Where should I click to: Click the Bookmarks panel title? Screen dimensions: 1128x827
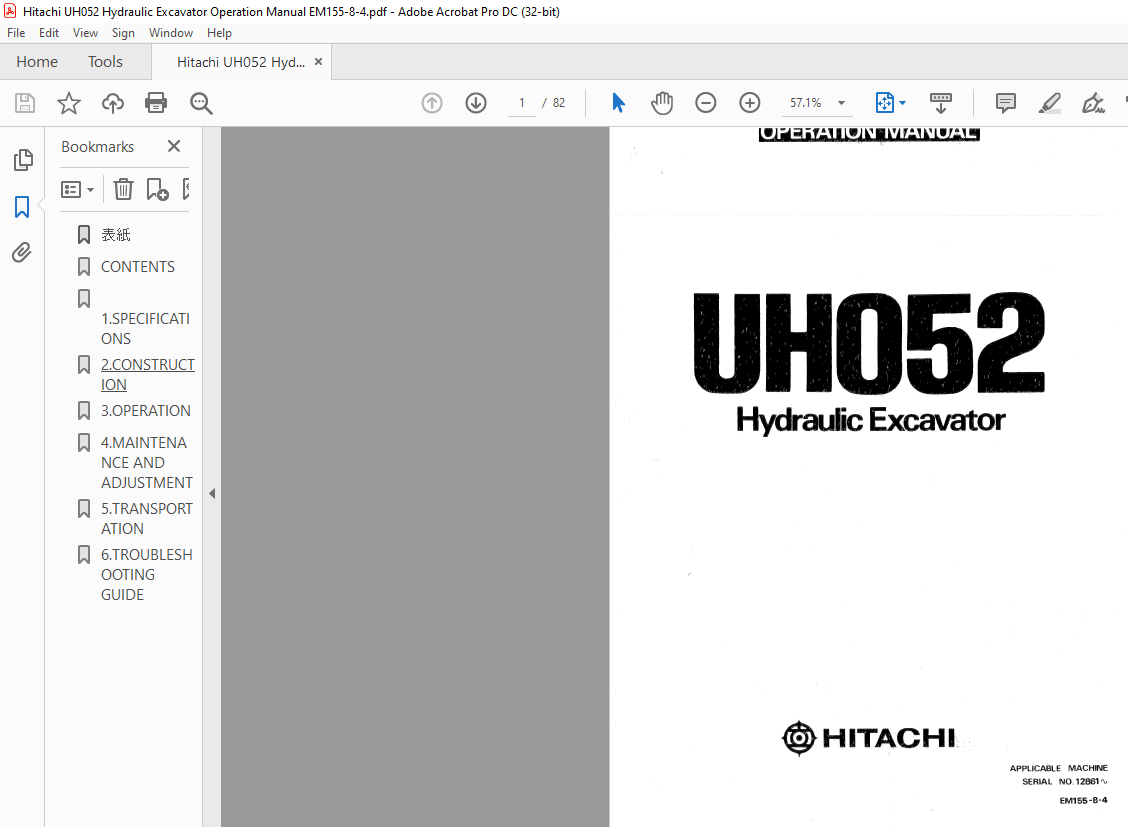pyautogui.click(x=98, y=147)
